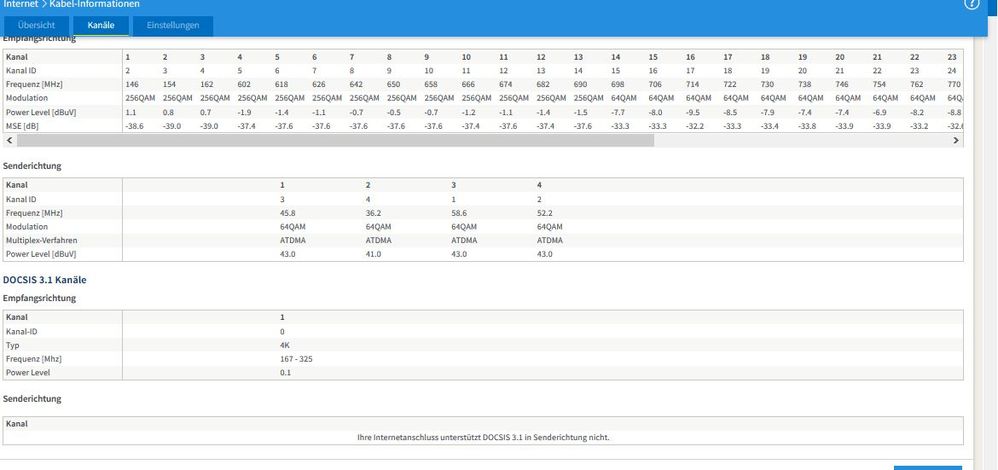Click the frequency value 666
The width and height of the screenshot is (998, 470).
(468, 84)
